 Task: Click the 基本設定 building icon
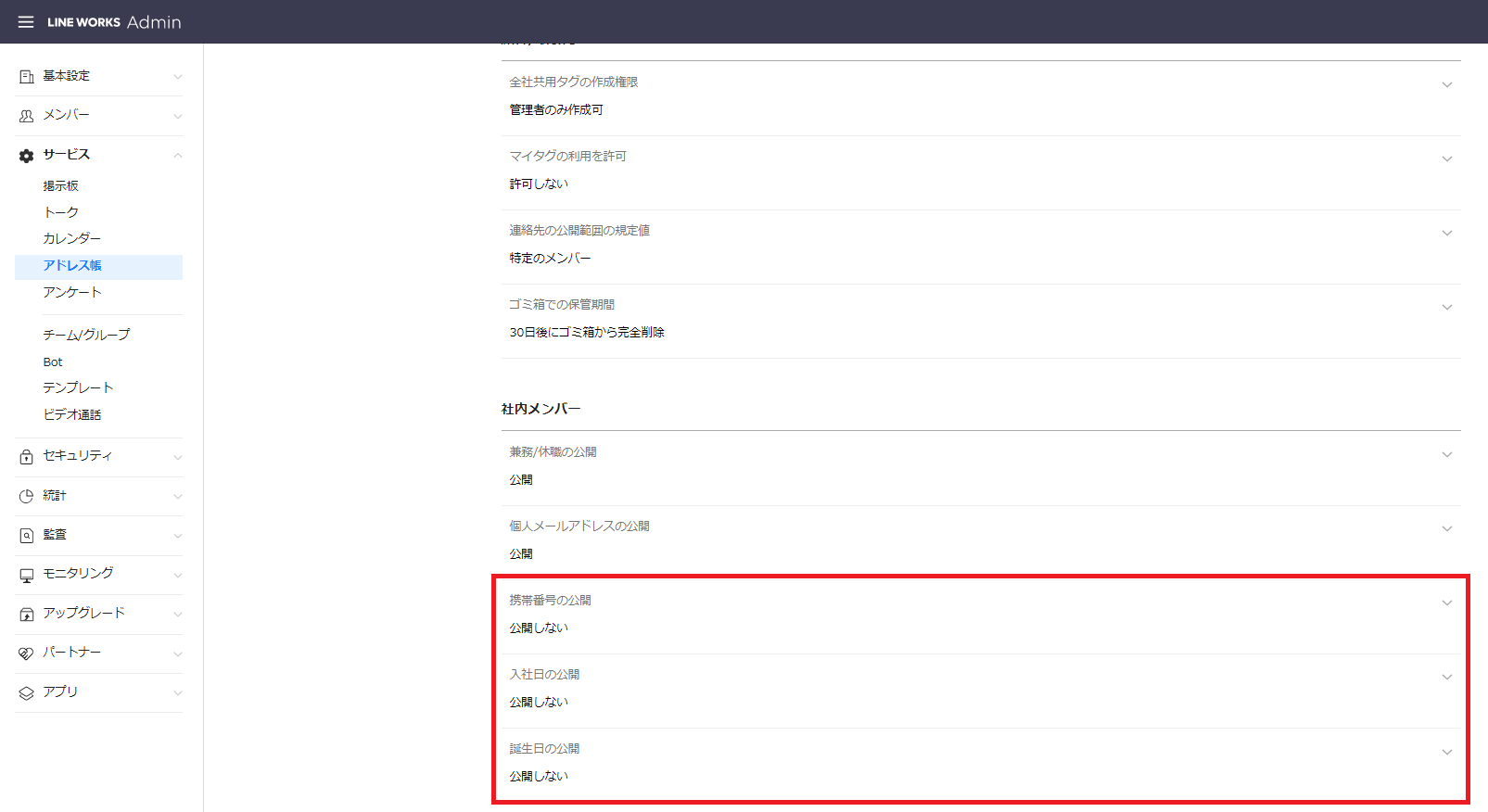(27, 77)
